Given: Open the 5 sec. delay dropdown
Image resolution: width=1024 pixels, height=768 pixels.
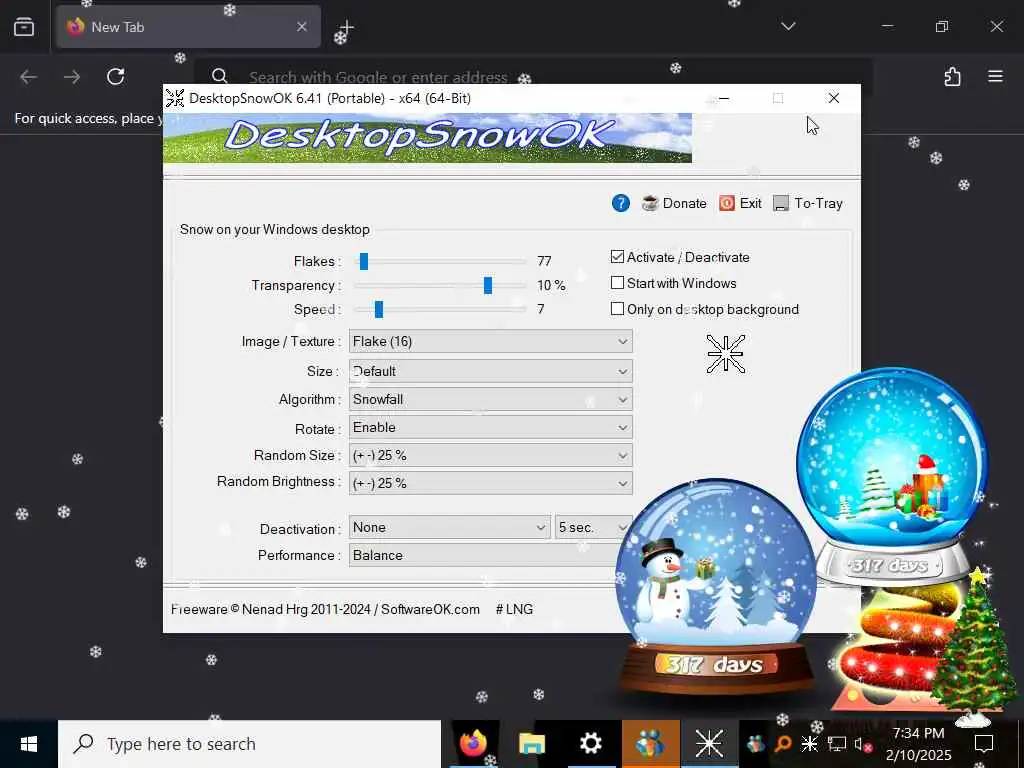Looking at the screenshot, I should [x=593, y=527].
